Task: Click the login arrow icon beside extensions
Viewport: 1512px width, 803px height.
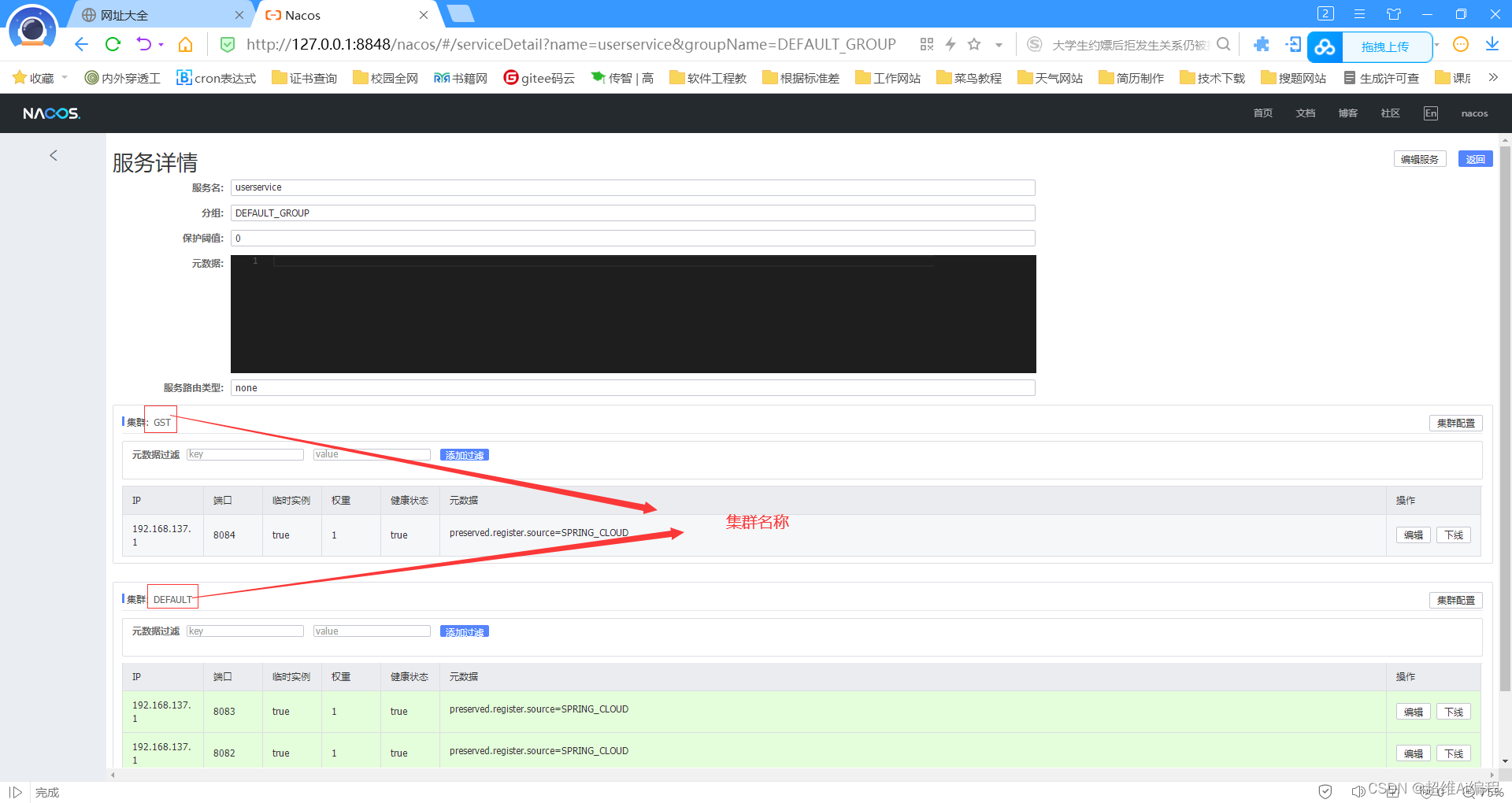Action: click(1293, 44)
